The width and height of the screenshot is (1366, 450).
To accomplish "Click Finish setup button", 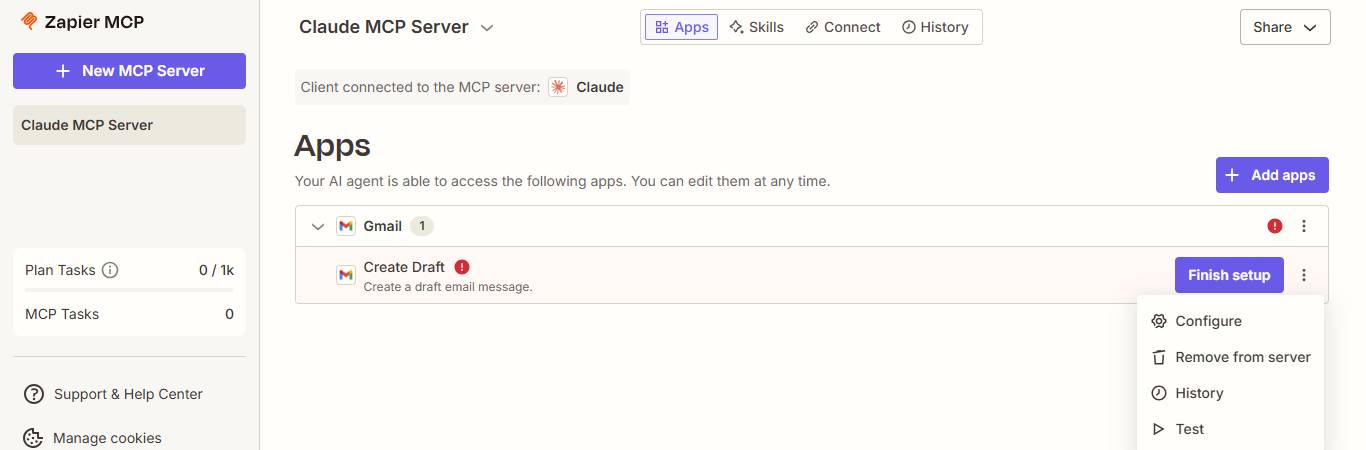I will [1229, 275].
